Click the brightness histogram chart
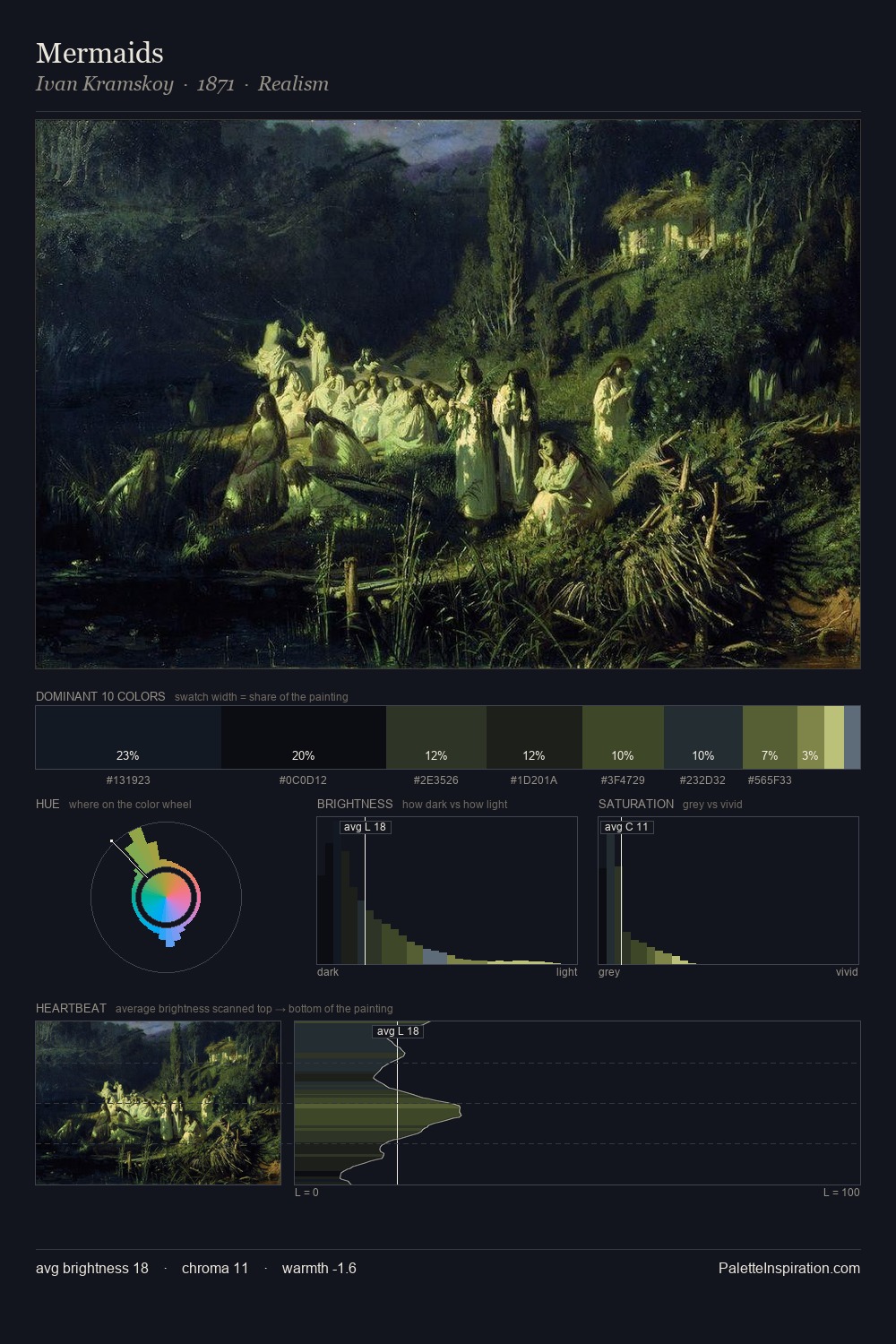The height and width of the screenshot is (1344, 896). [x=447, y=891]
